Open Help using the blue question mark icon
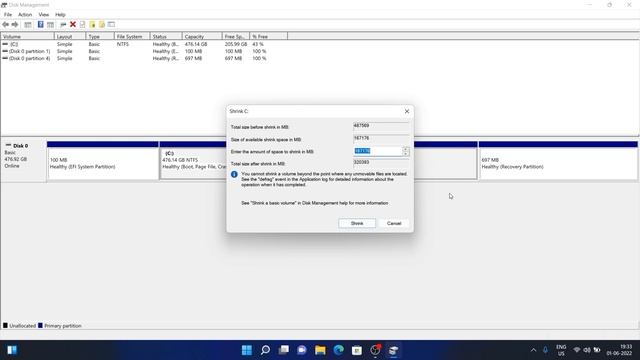 [x=40, y=24]
